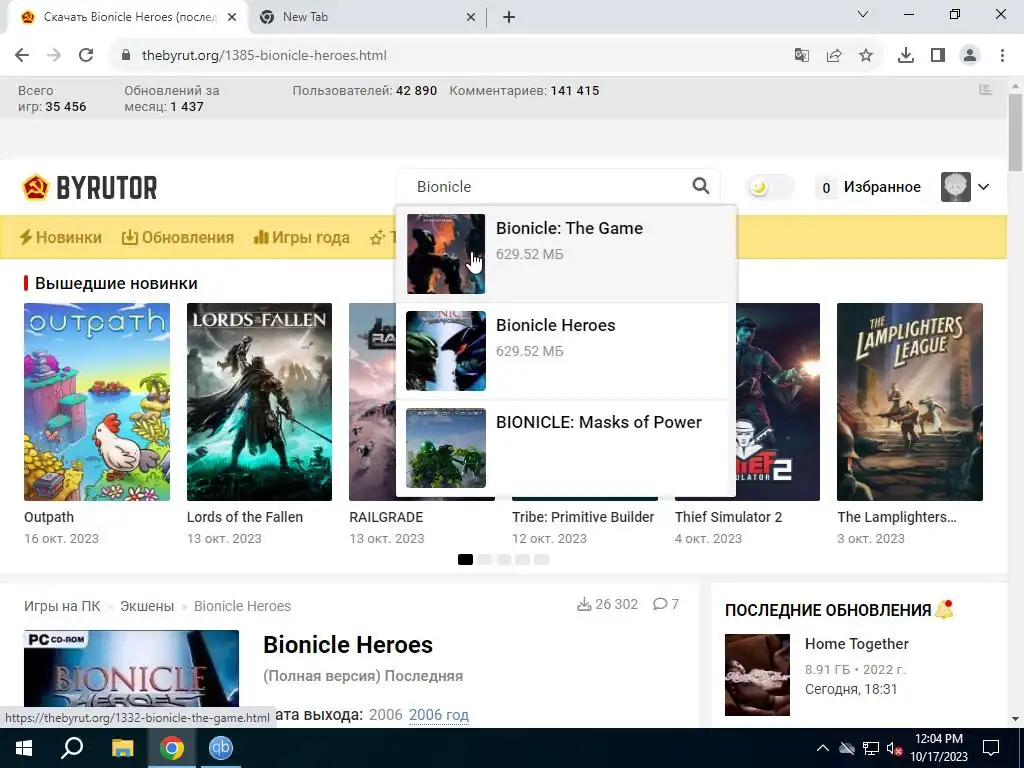The height and width of the screenshot is (768, 1024).
Task: Open Lords of the Fallen cover
Action: click(x=259, y=402)
